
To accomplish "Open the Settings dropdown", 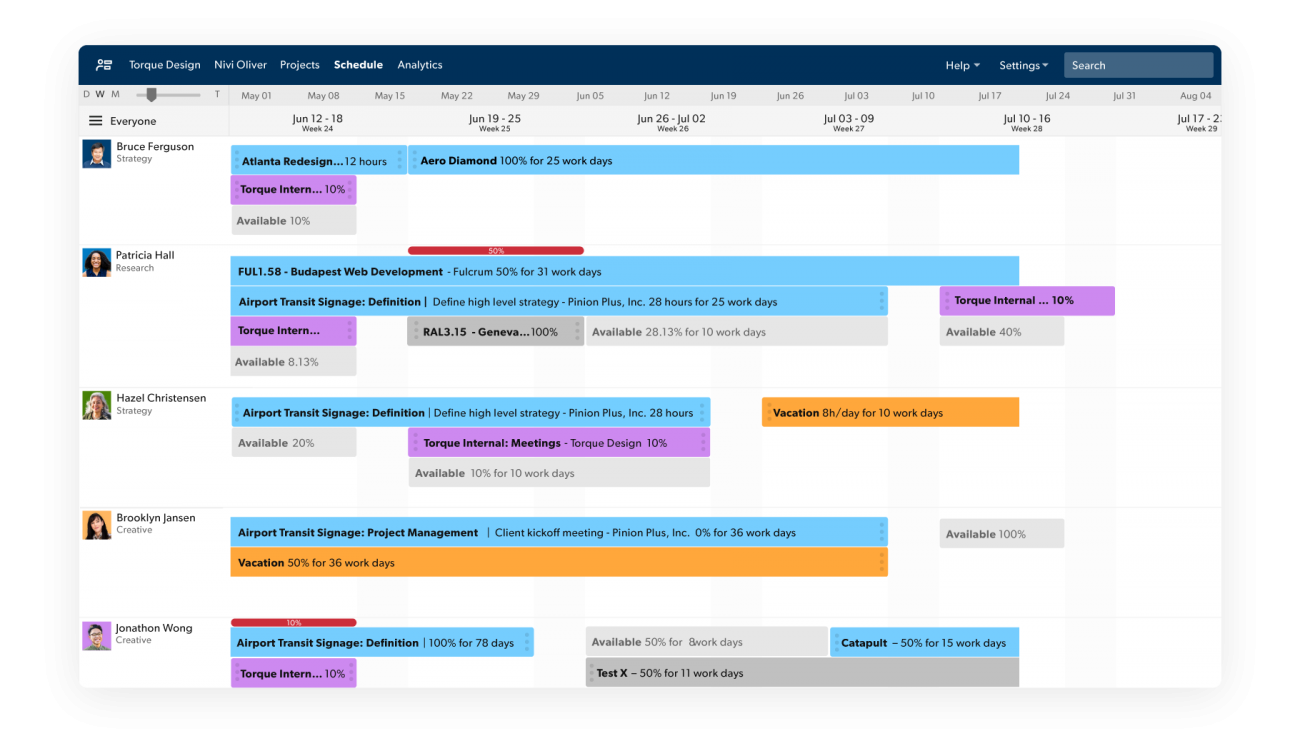I will click(x=1023, y=64).
